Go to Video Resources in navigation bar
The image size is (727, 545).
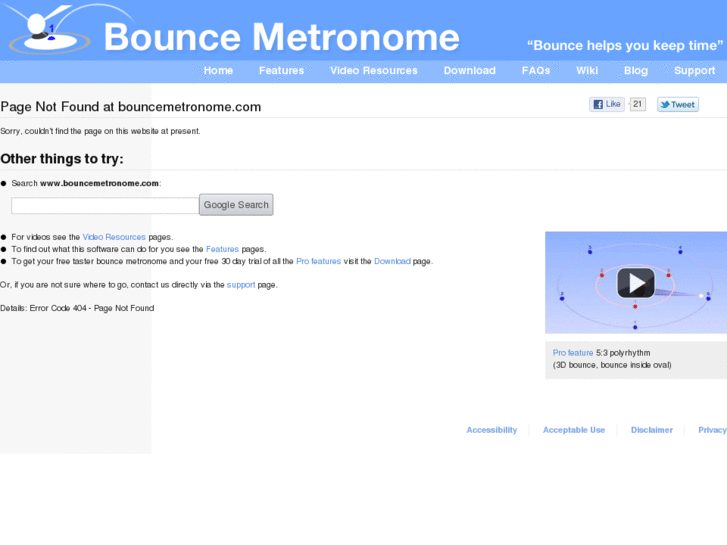(x=374, y=71)
